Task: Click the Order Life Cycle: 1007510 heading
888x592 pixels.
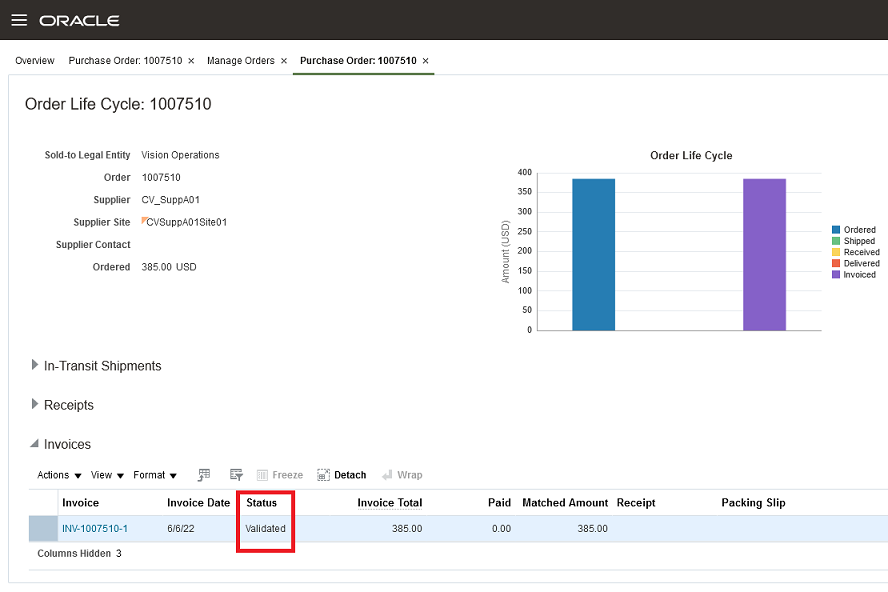Action: [118, 104]
